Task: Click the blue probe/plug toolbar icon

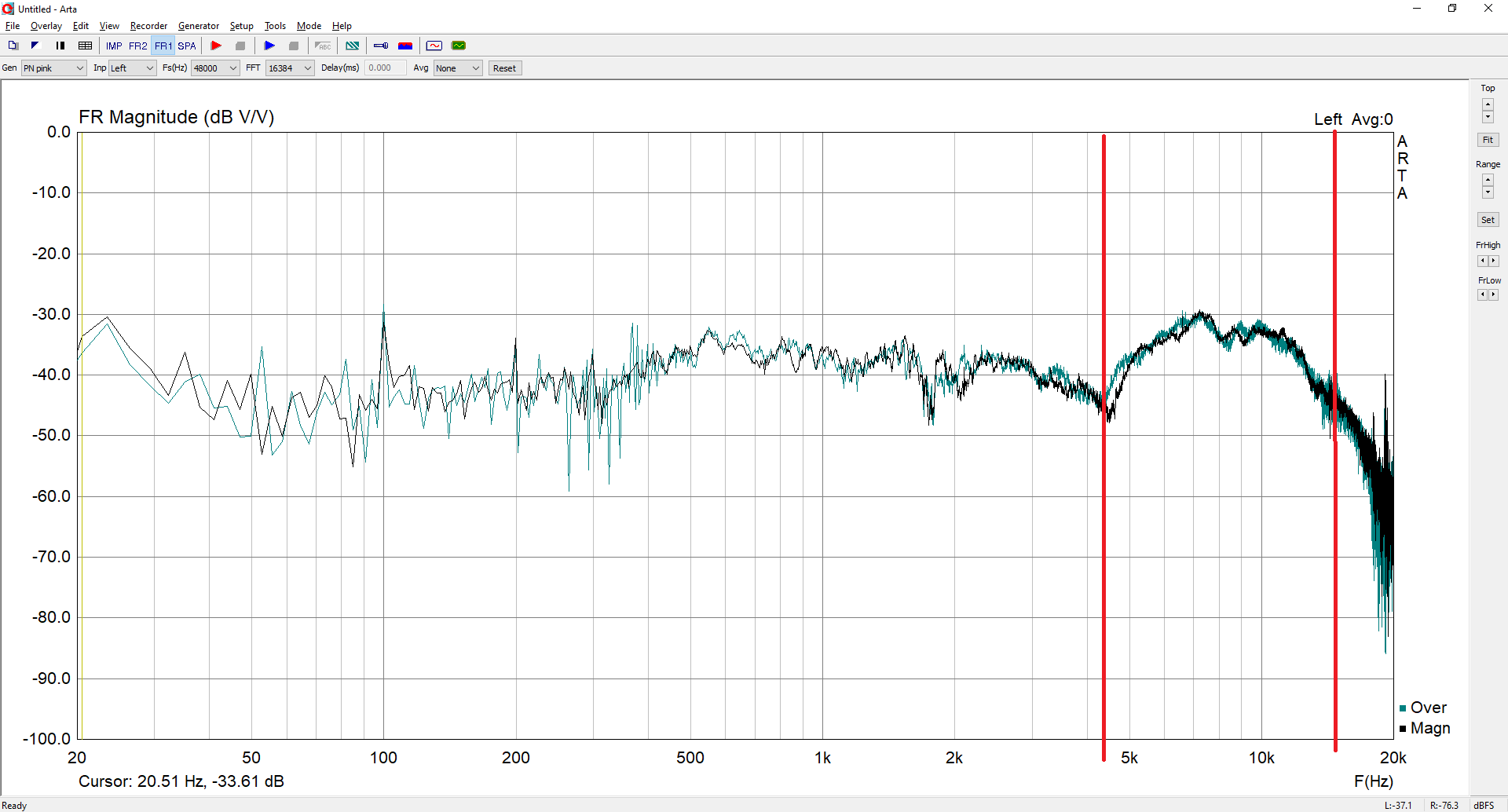Action: 381,46
